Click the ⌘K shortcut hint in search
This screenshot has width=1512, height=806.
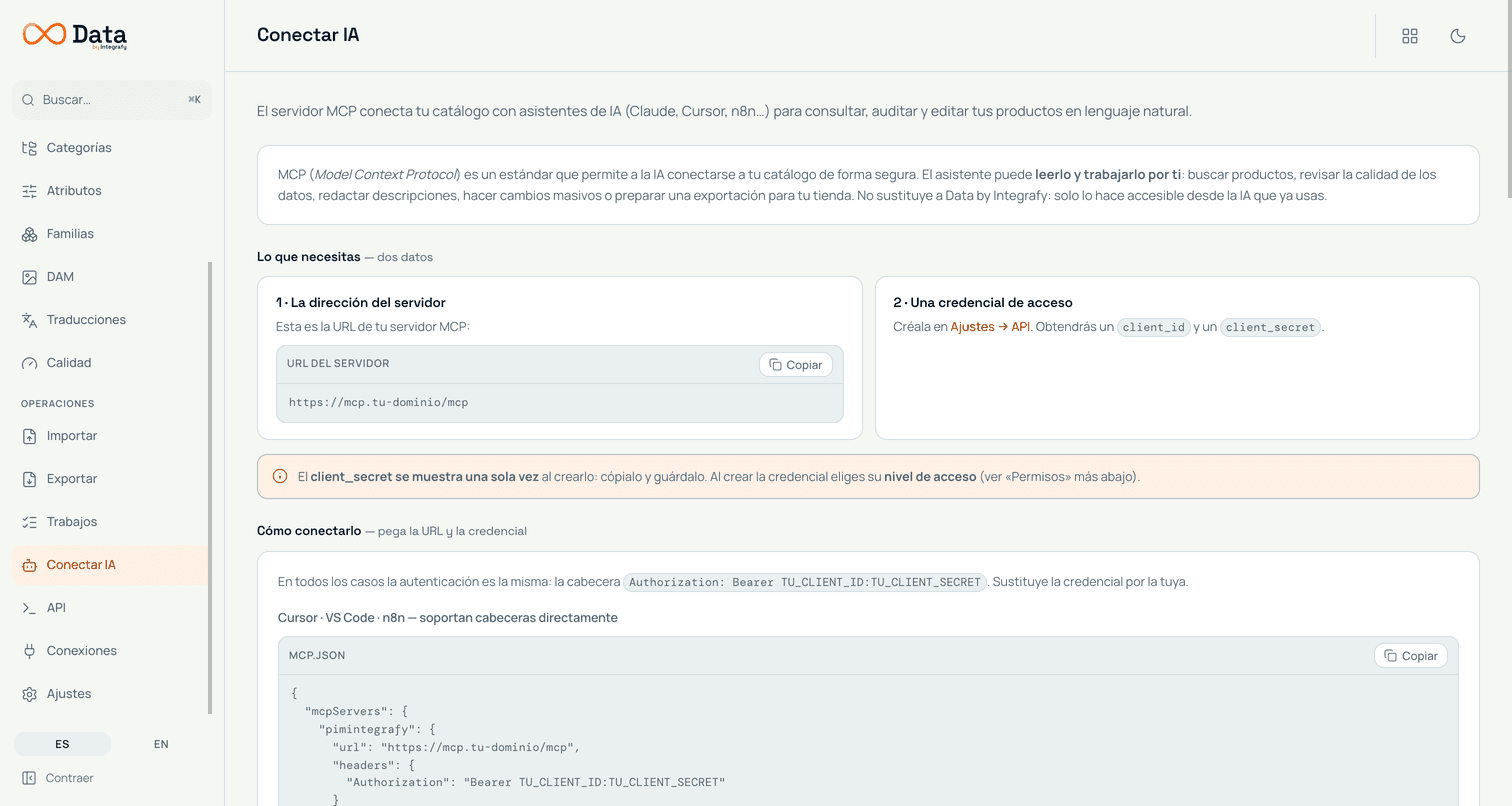pos(194,100)
